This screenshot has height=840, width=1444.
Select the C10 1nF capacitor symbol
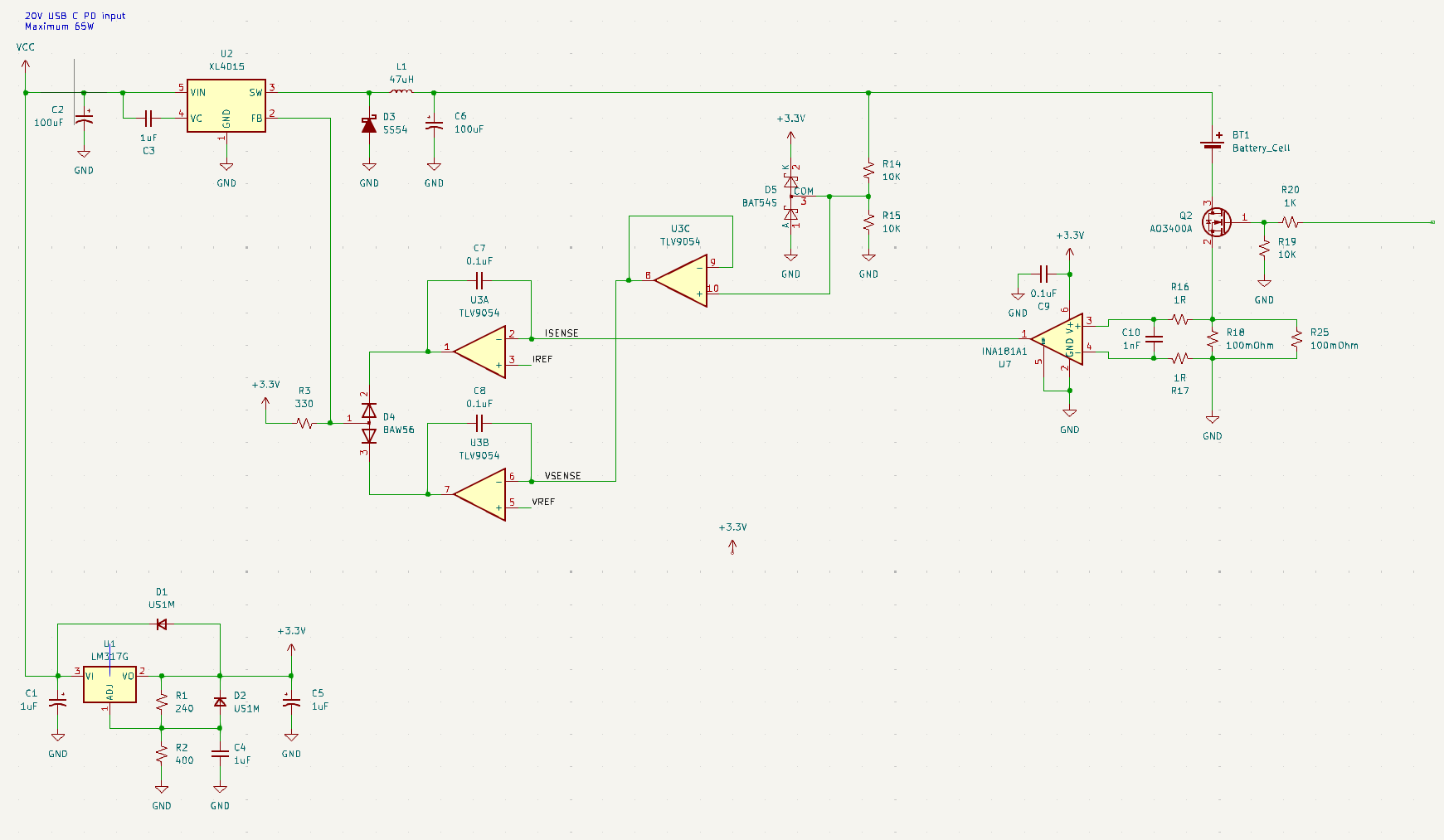click(1154, 338)
